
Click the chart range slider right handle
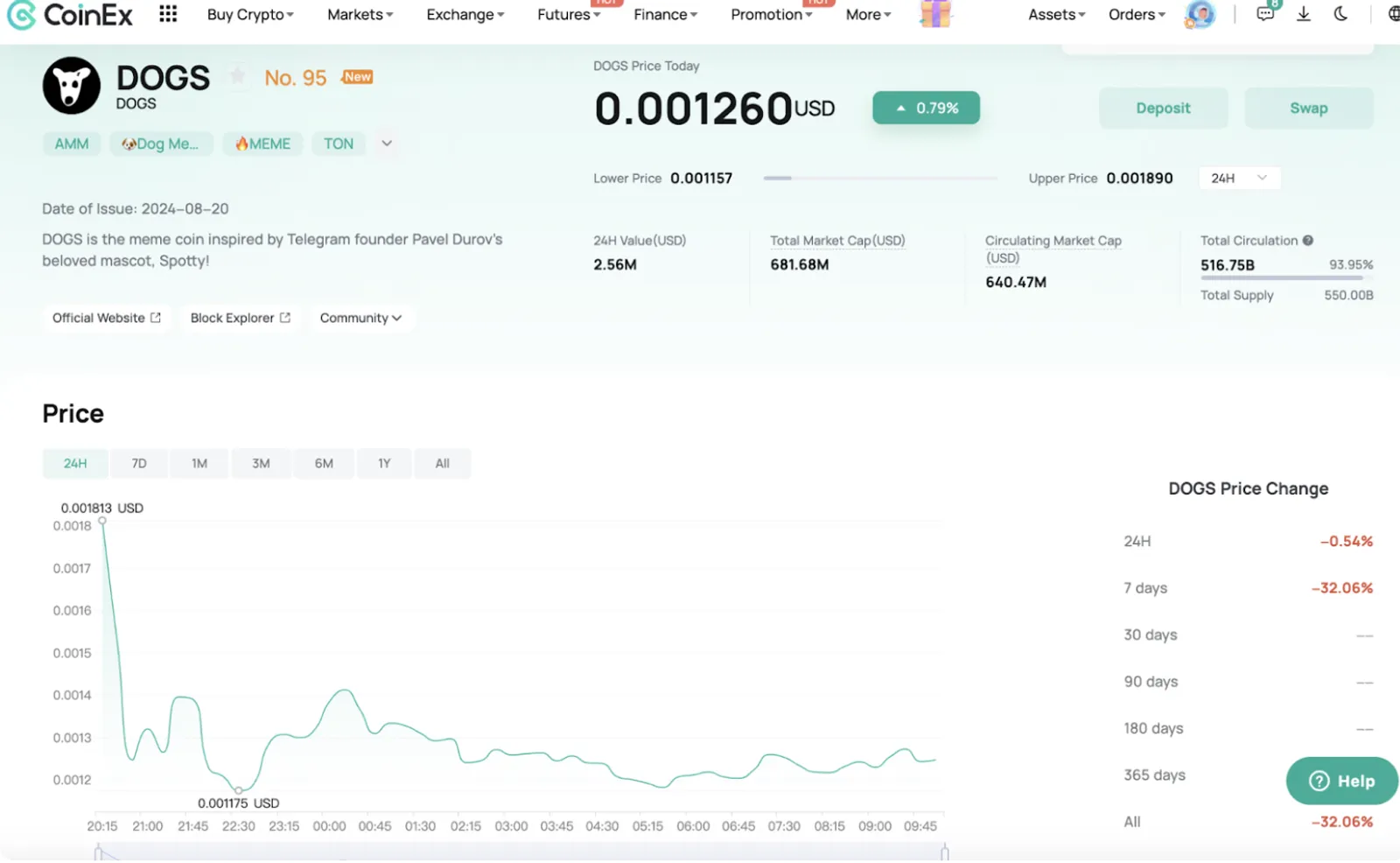[944, 852]
